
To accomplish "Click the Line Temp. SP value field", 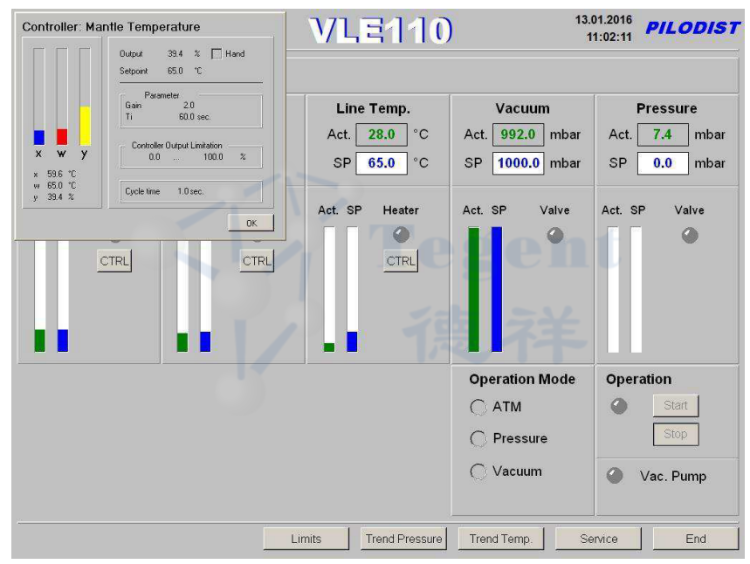I will point(381,162).
